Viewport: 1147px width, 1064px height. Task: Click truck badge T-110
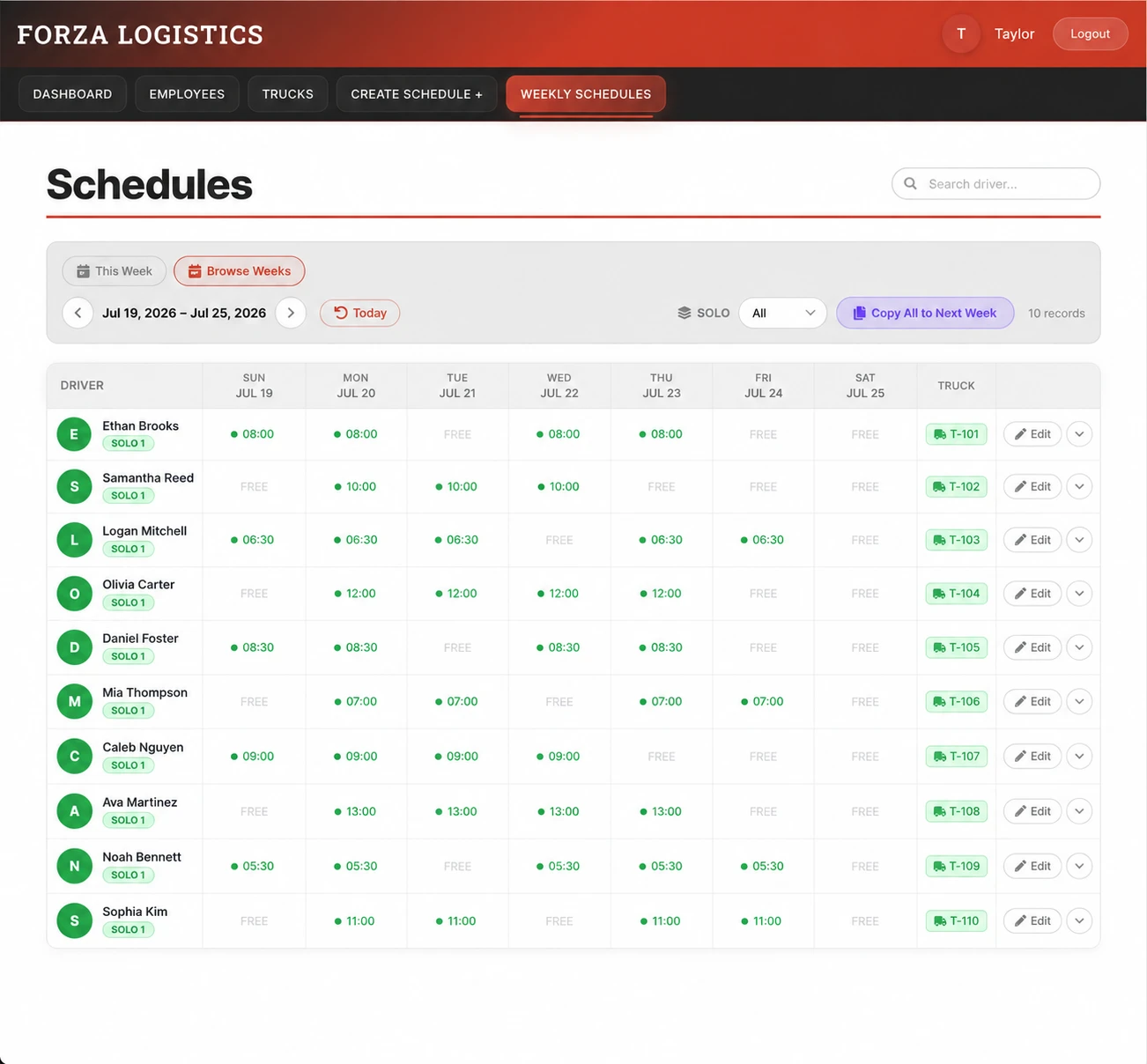pos(956,920)
